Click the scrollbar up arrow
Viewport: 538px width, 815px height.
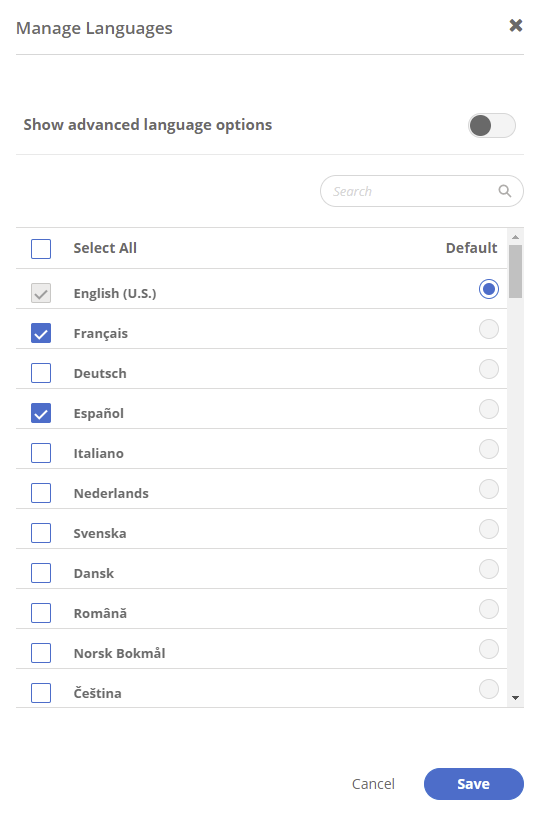click(515, 237)
